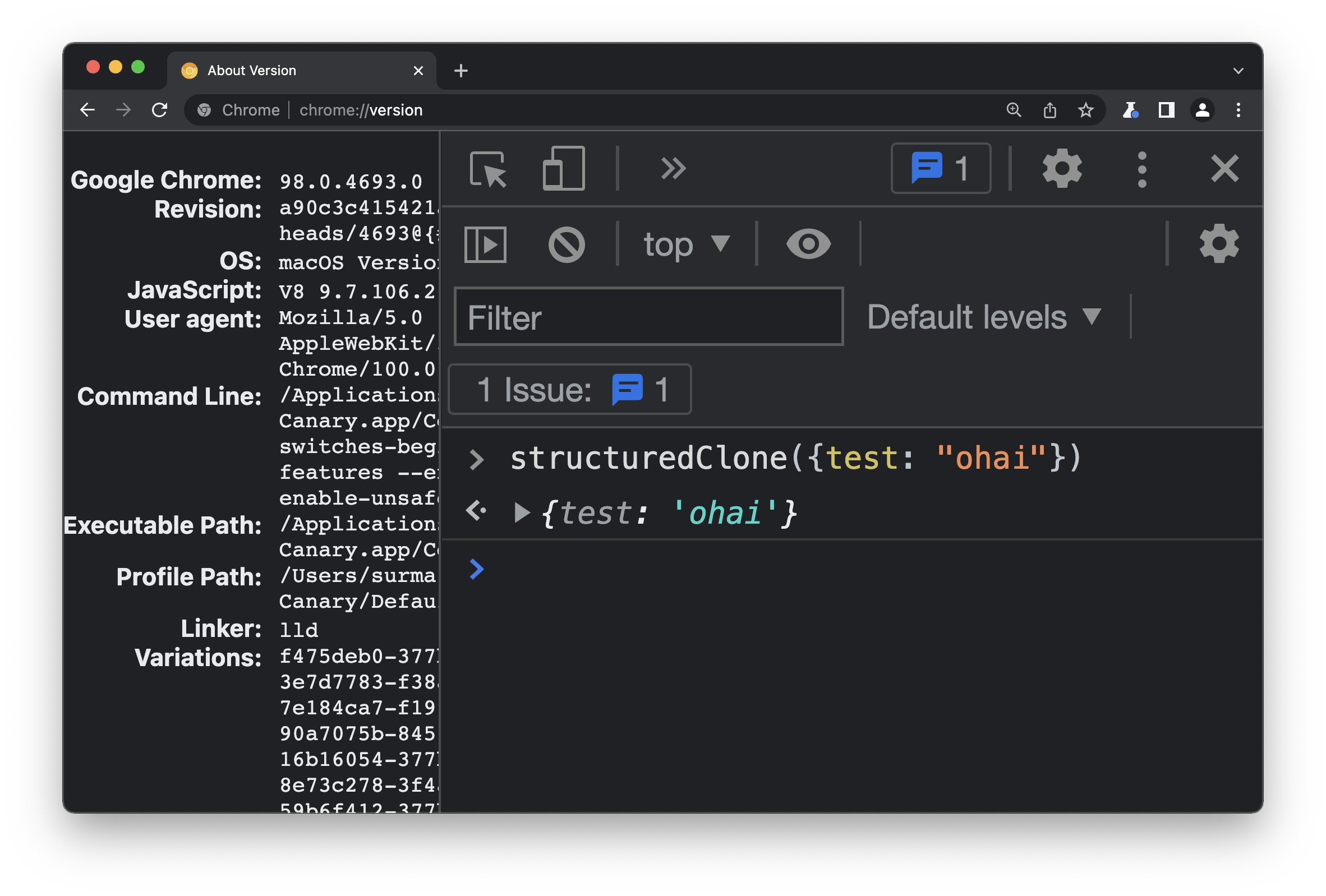Open DevTools settings gear

click(x=1062, y=168)
